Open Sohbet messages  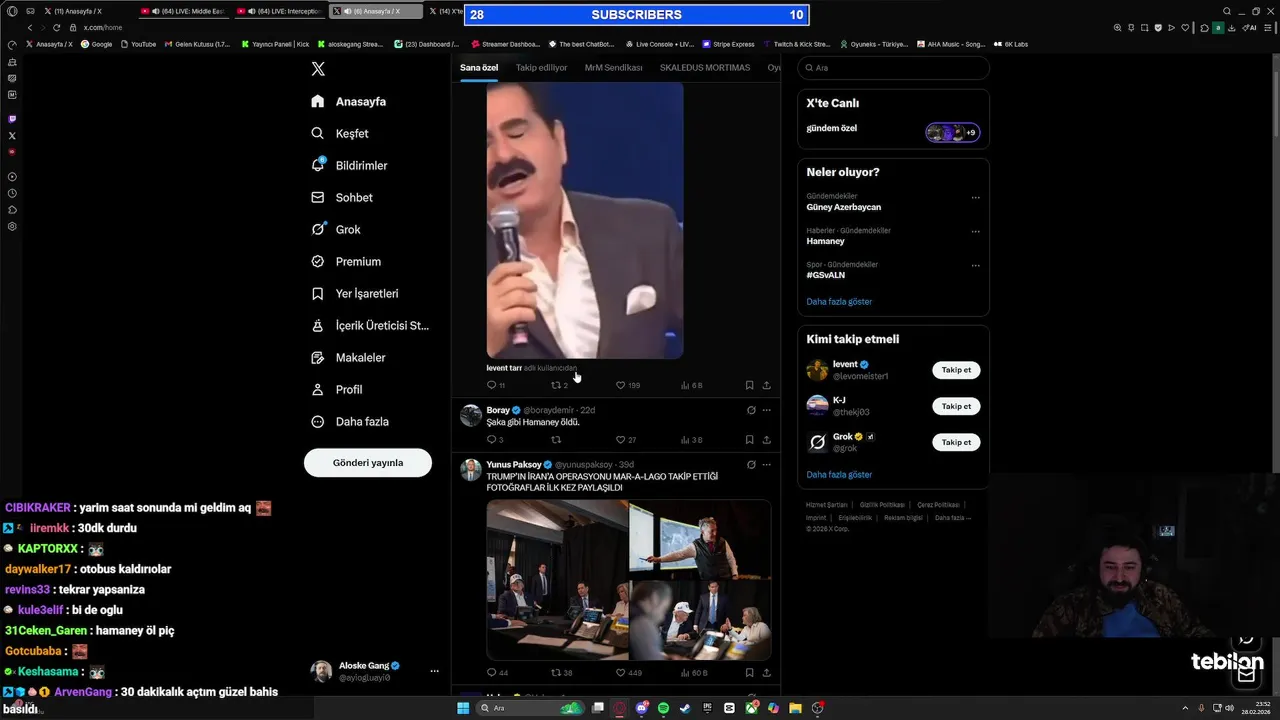342,197
